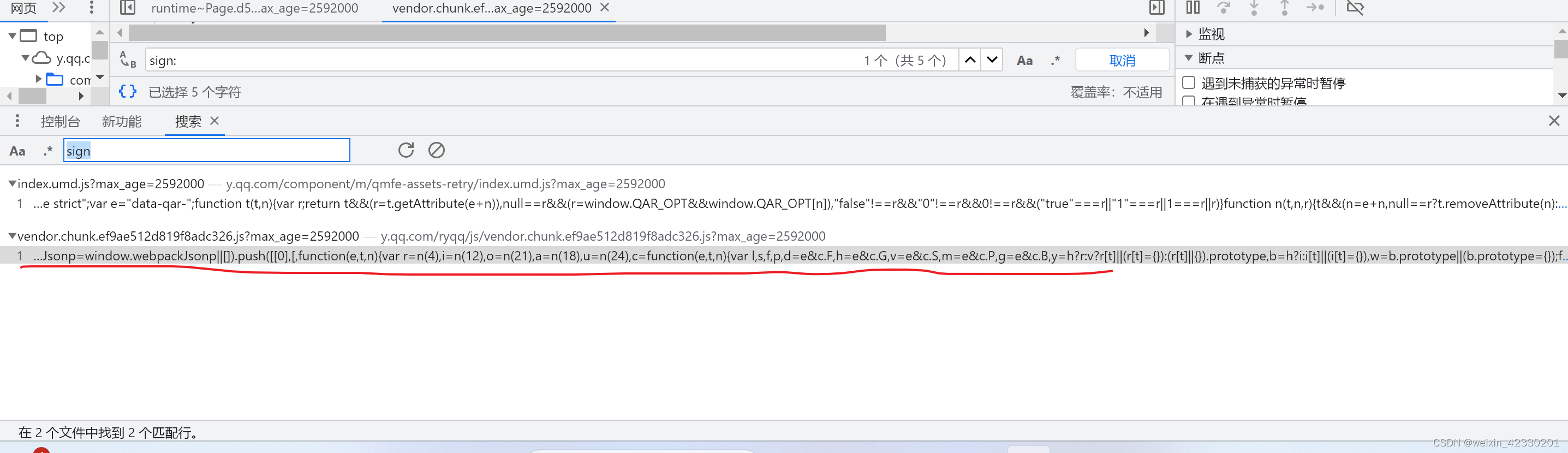
Task: Toggle the file navigator sidebar icon
Action: (x=127, y=7)
